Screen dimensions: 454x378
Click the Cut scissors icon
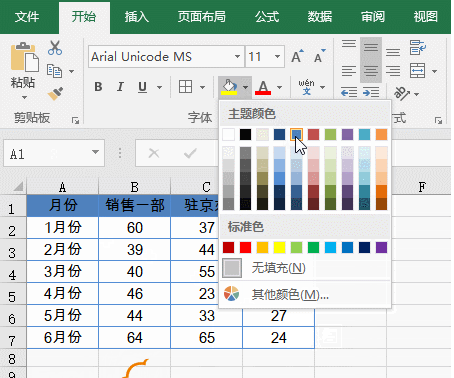pyautogui.click(x=55, y=48)
